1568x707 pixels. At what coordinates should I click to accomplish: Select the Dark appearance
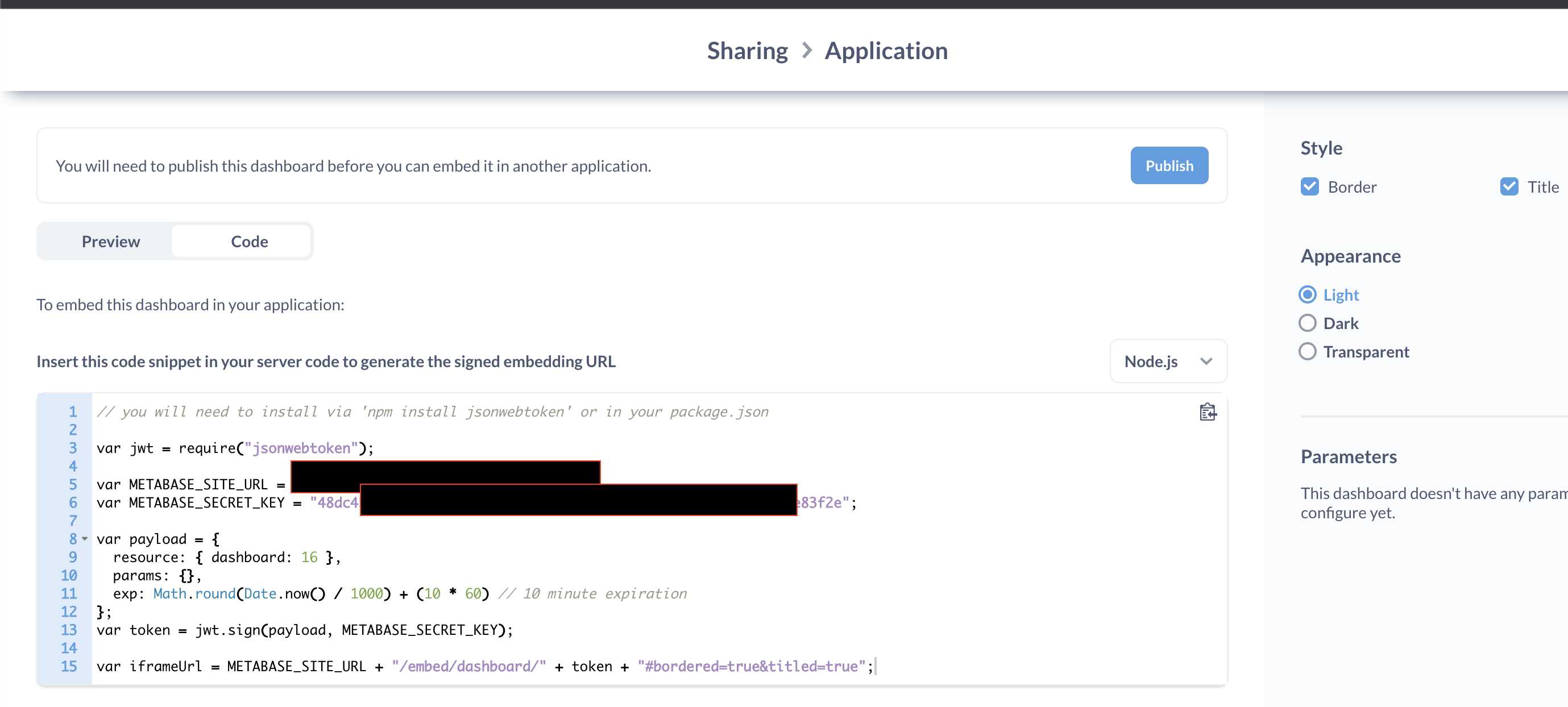1308,323
